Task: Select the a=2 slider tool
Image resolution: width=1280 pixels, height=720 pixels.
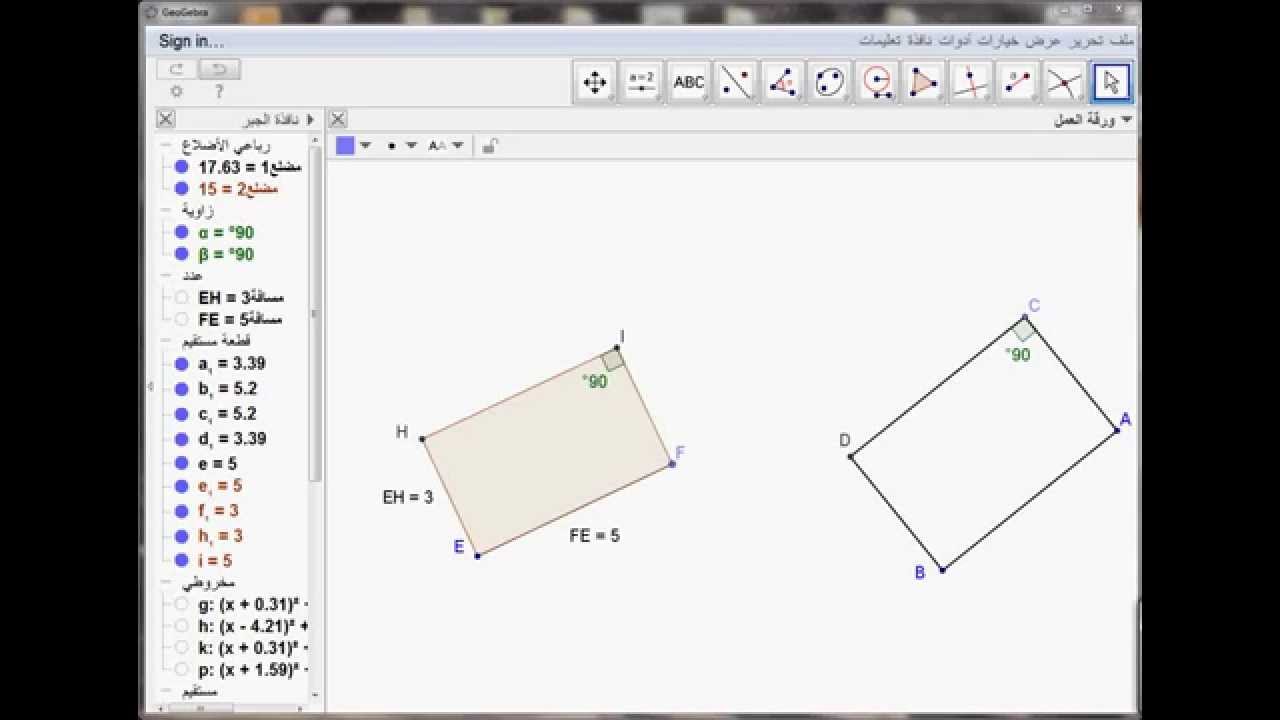Action: (x=641, y=83)
